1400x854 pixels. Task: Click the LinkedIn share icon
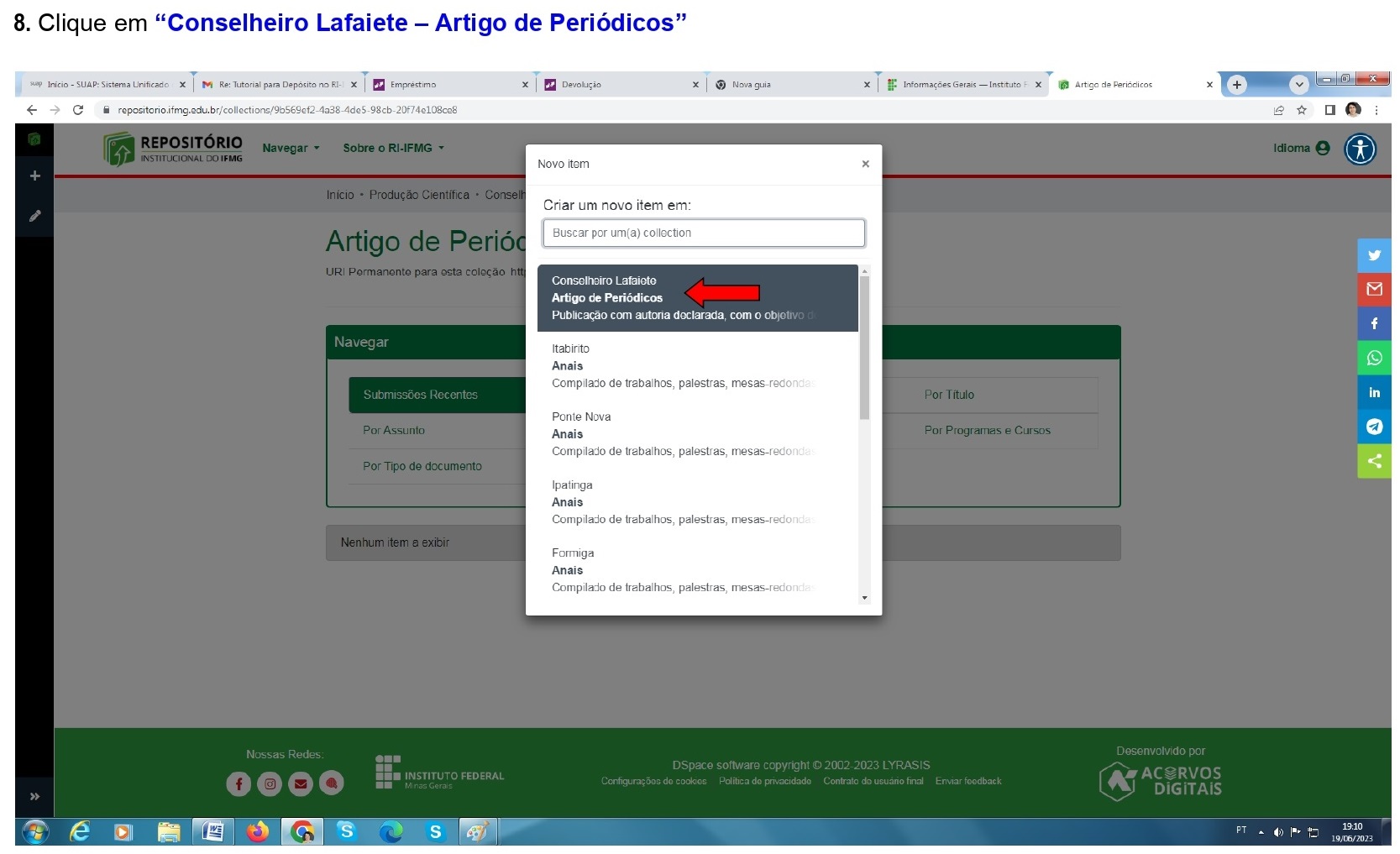(1374, 392)
